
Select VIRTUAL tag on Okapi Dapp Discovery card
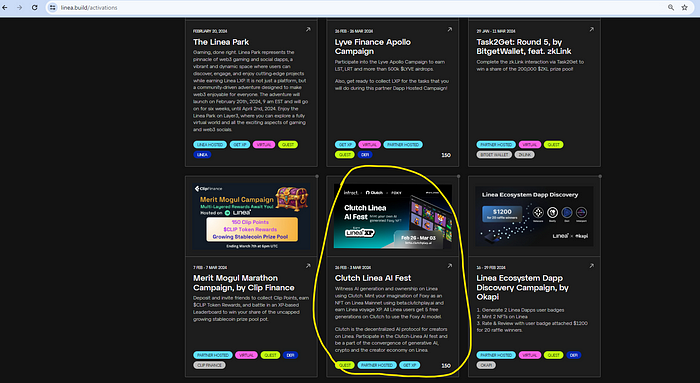tap(530, 355)
